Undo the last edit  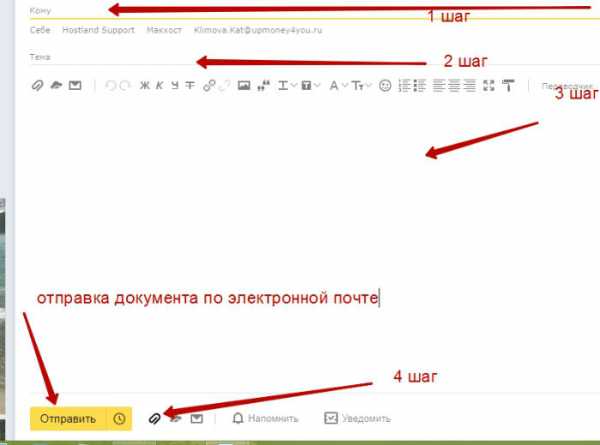coord(110,85)
